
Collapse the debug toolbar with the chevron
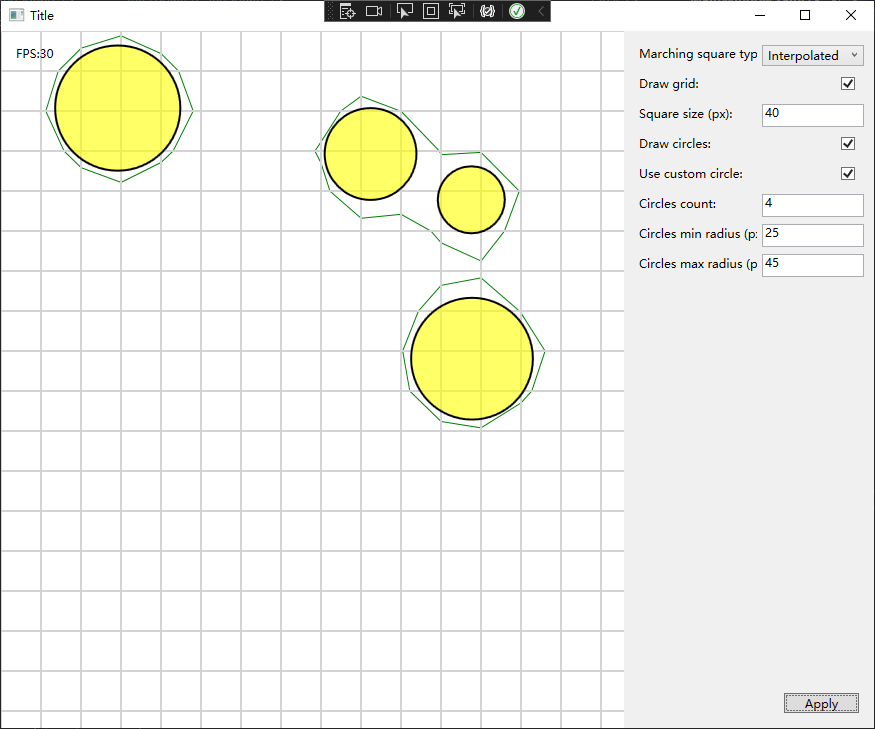coord(541,11)
